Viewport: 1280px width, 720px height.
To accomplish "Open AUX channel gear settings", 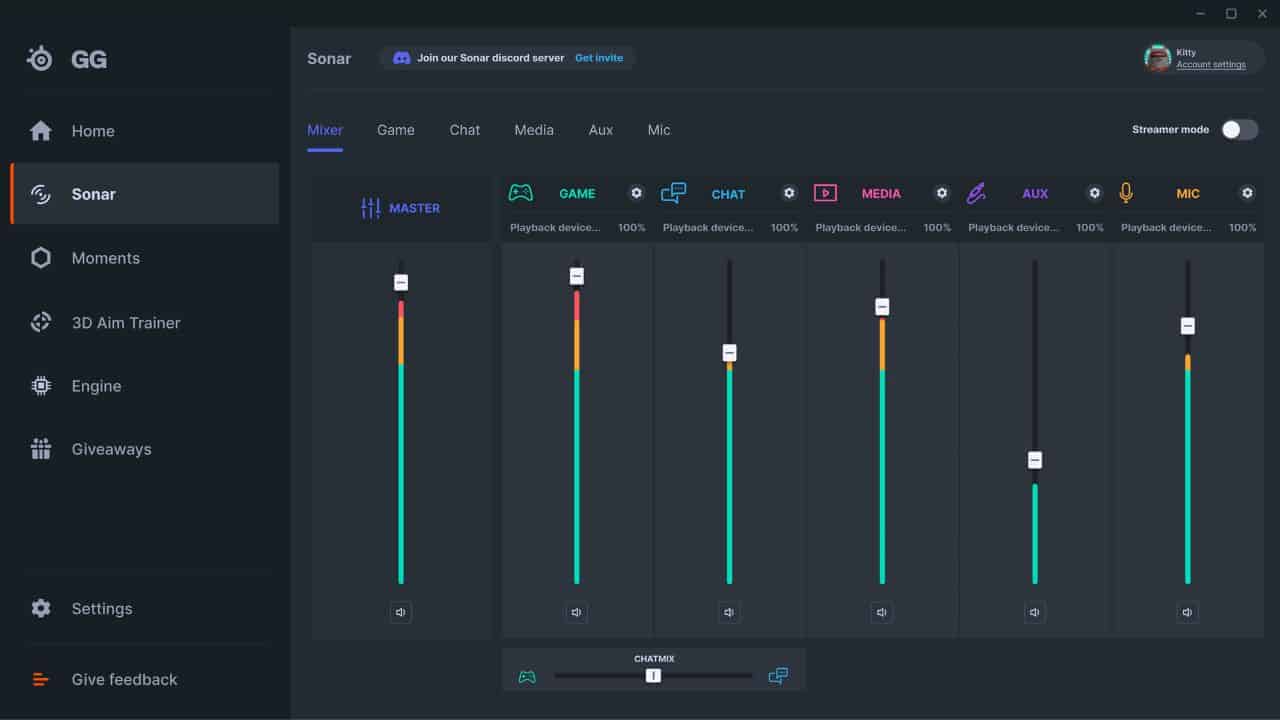I will (1094, 193).
